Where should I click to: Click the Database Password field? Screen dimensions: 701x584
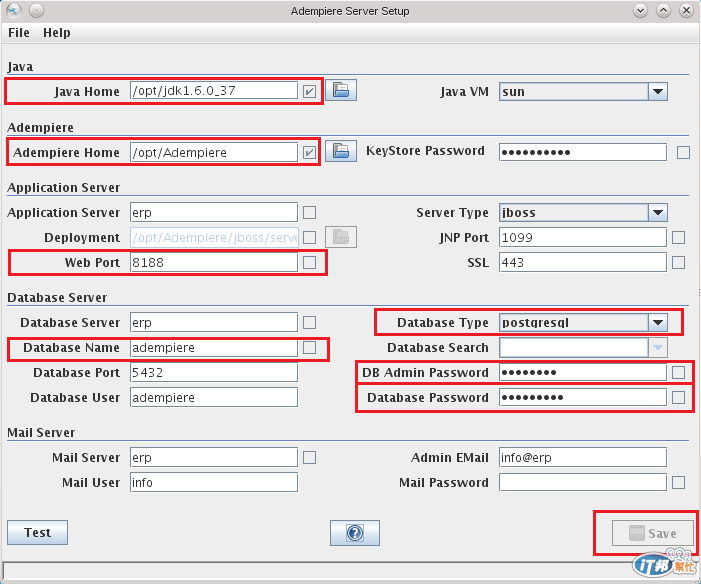pos(583,398)
